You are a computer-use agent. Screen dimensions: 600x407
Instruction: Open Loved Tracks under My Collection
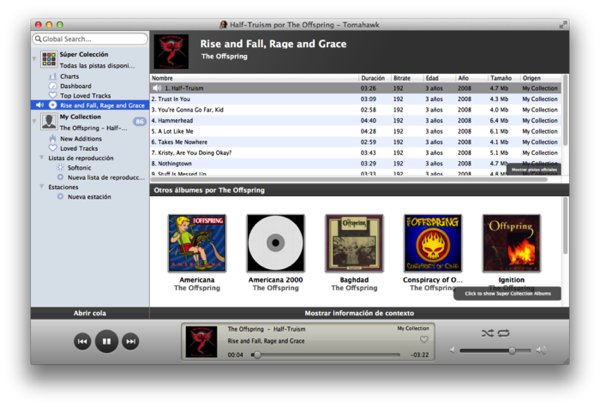coord(79,148)
